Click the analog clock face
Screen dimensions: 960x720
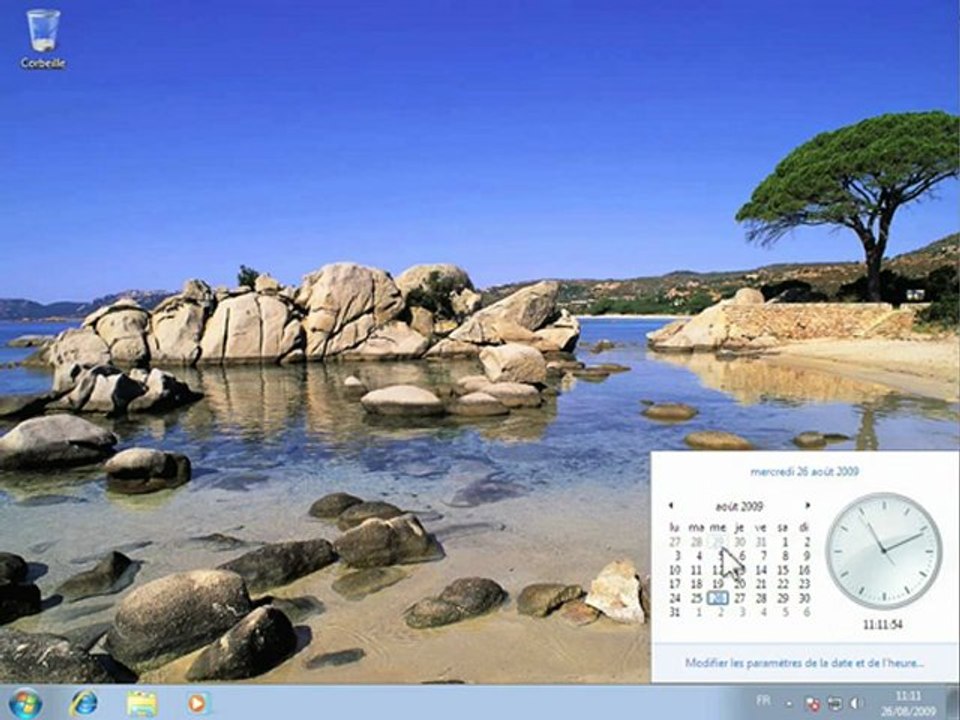883,550
